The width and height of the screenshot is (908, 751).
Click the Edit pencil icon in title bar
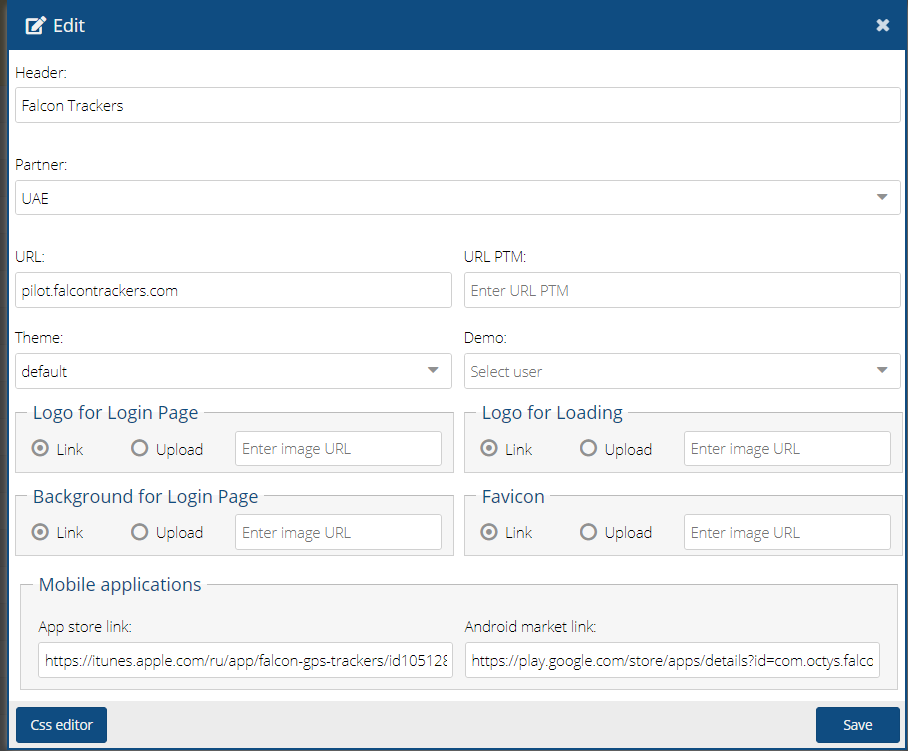[35, 26]
